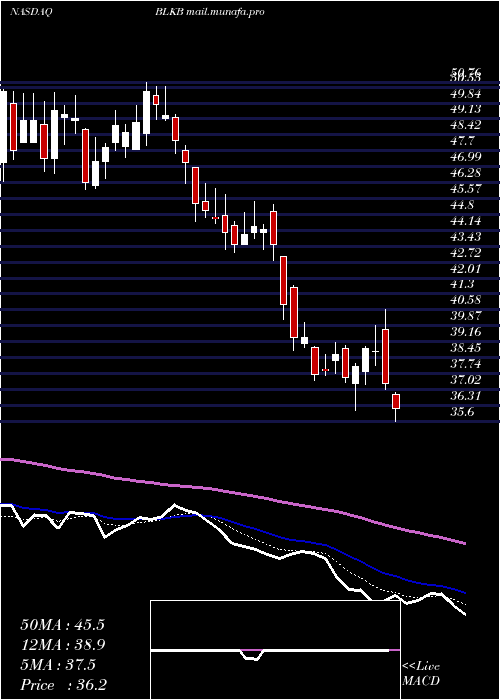Click the NASDAQ exchange label
This screenshot has width=500, height=700.
pyautogui.click(x=30, y=12)
